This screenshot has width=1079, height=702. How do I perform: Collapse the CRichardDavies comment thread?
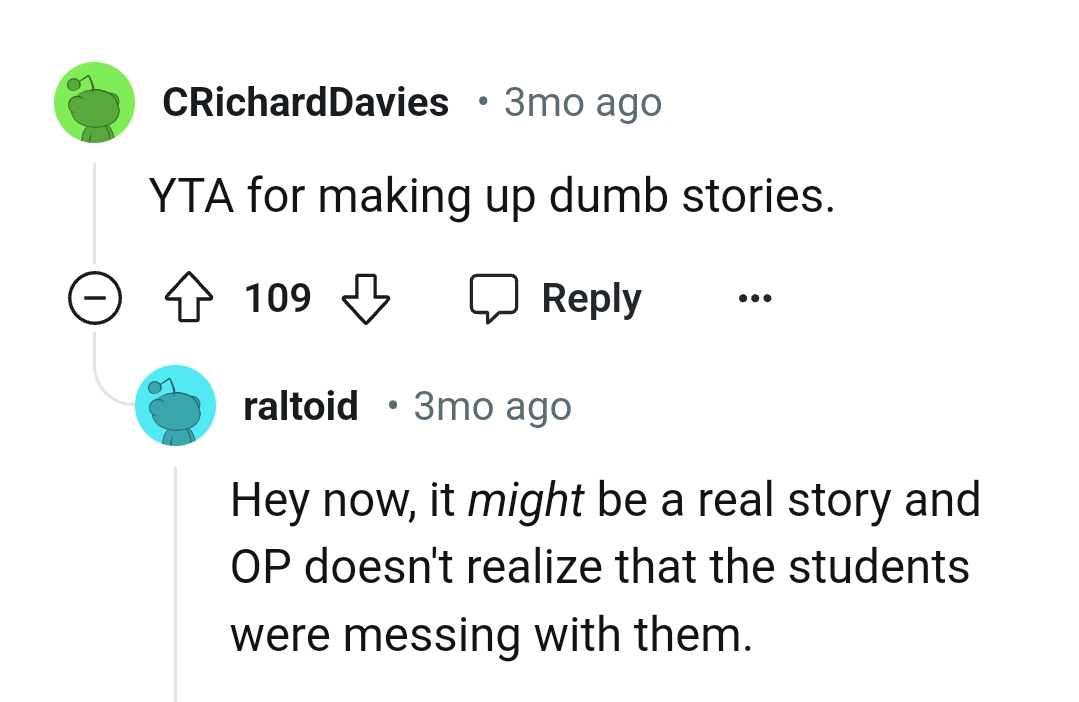click(95, 297)
